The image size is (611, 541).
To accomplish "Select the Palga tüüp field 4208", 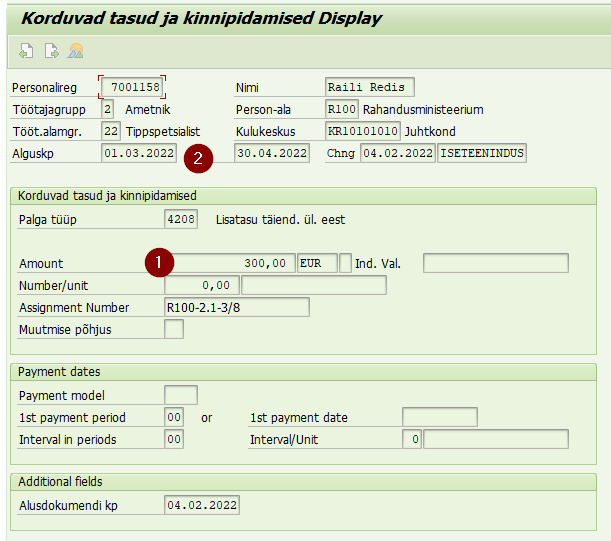I will coord(181,219).
